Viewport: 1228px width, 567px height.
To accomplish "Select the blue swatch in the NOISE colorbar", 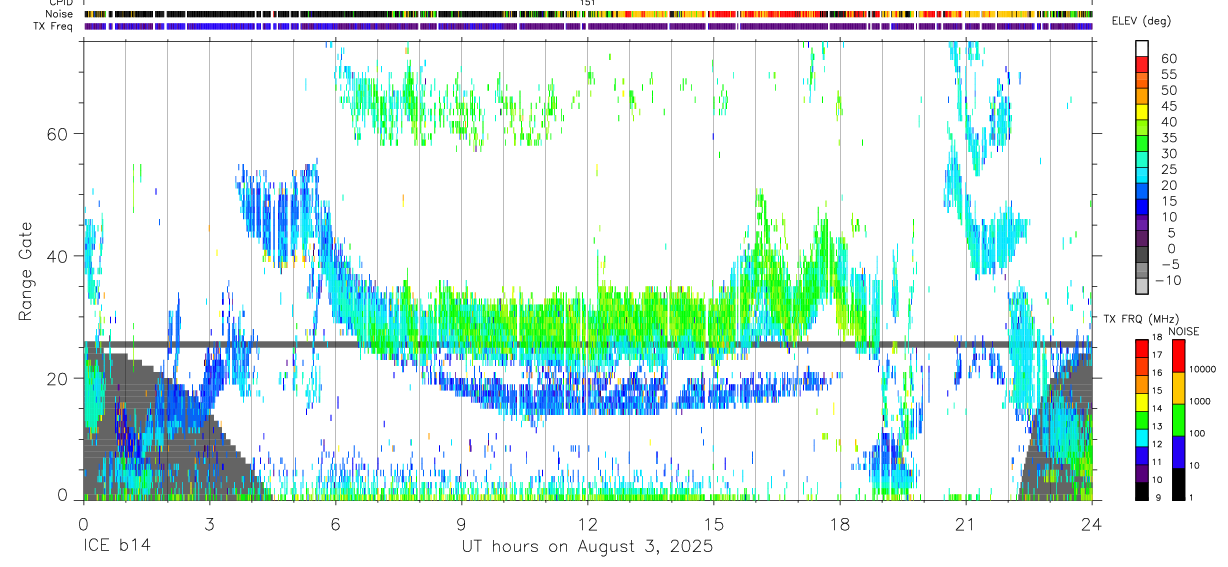I will [1178, 452].
